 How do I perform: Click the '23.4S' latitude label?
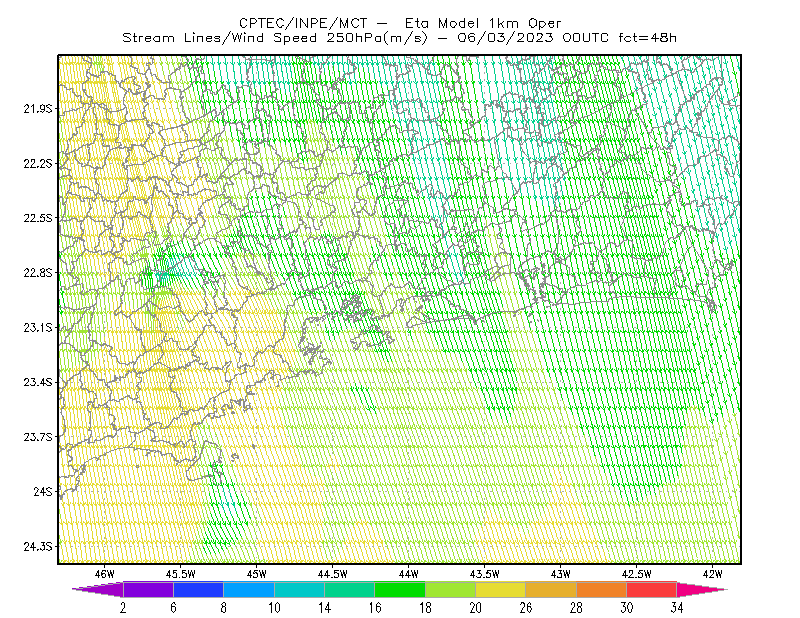pyautogui.click(x=38, y=382)
